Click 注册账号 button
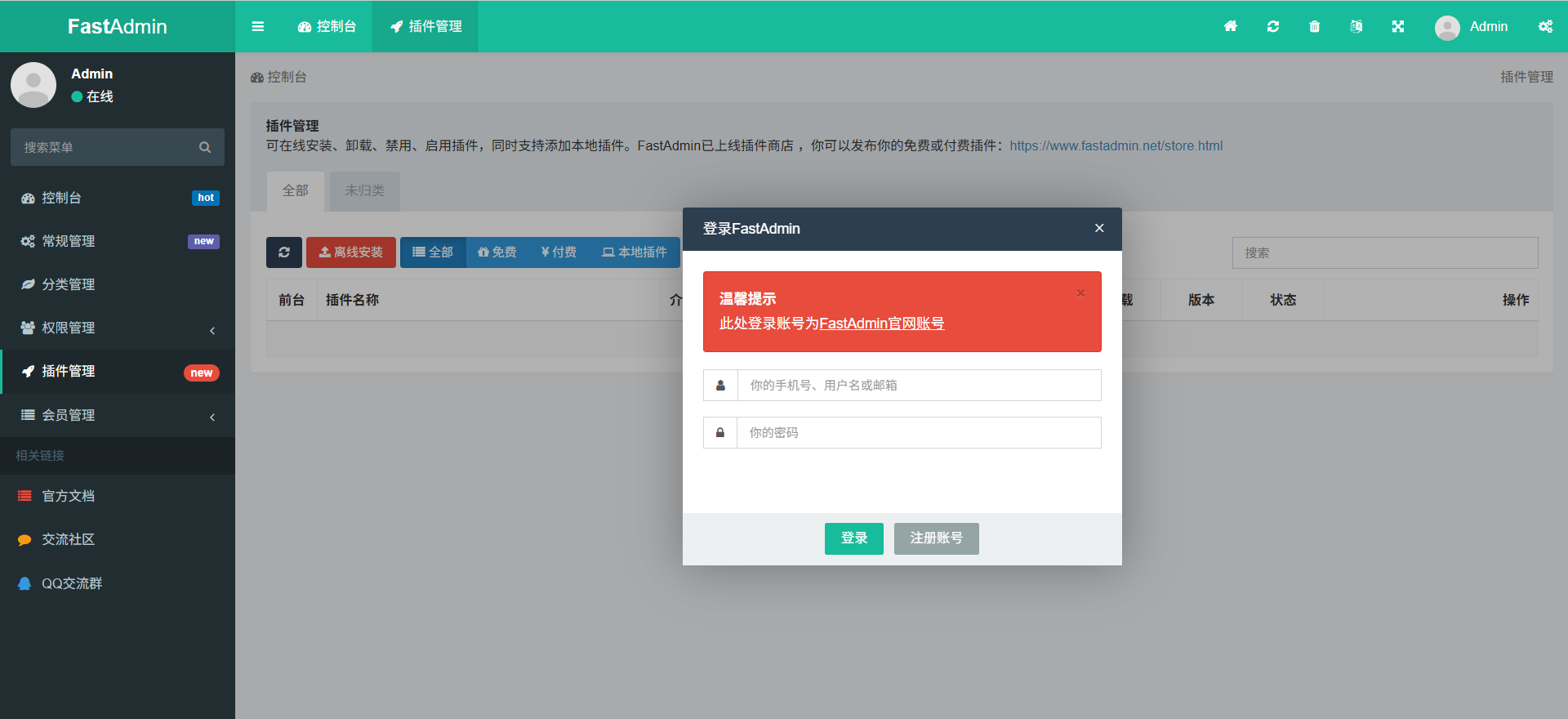The height and width of the screenshot is (719, 1568). (x=937, y=538)
